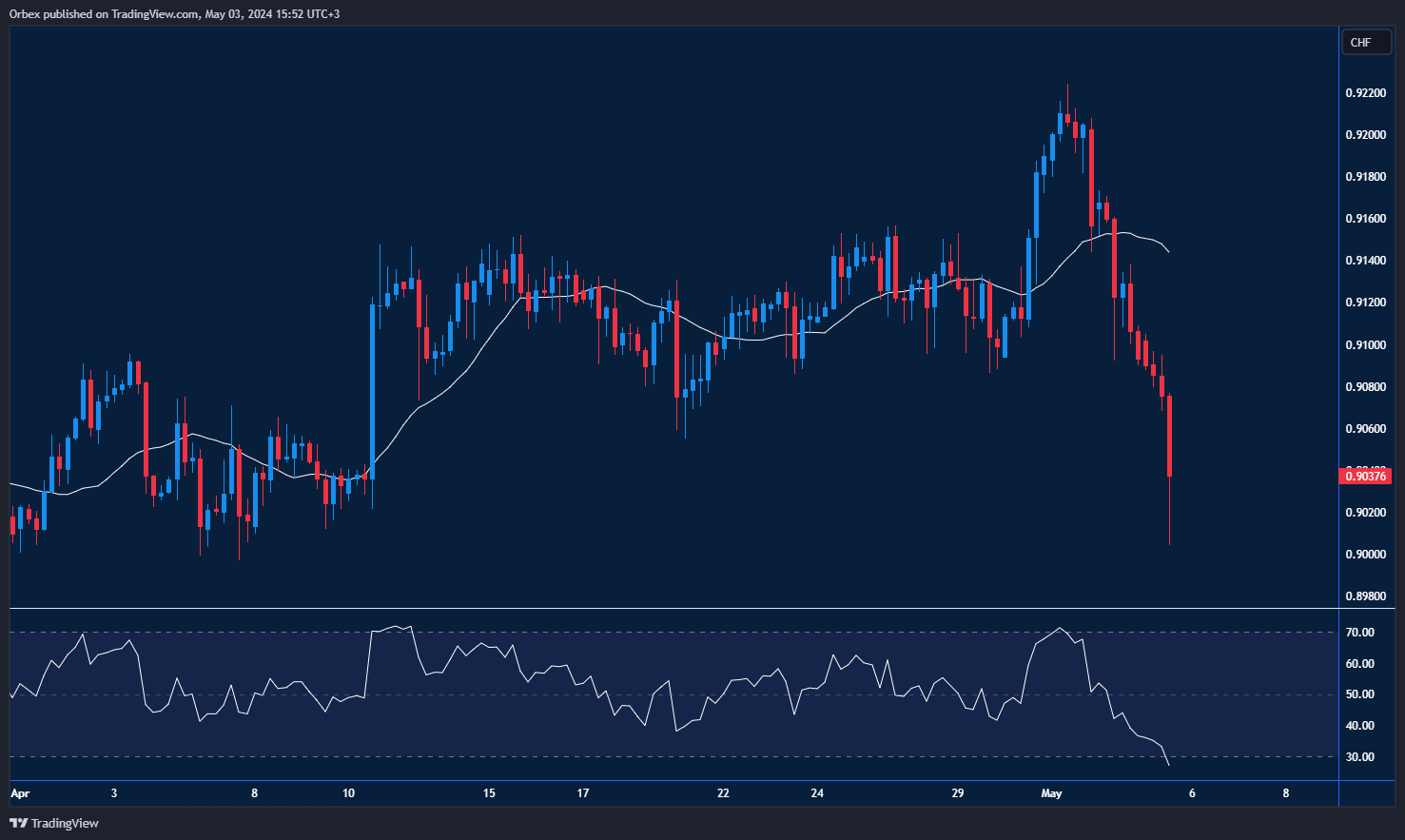Viewport: 1405px width, 840px height.
Task: Select the CHF currency badge
Action: (1366, 42)
